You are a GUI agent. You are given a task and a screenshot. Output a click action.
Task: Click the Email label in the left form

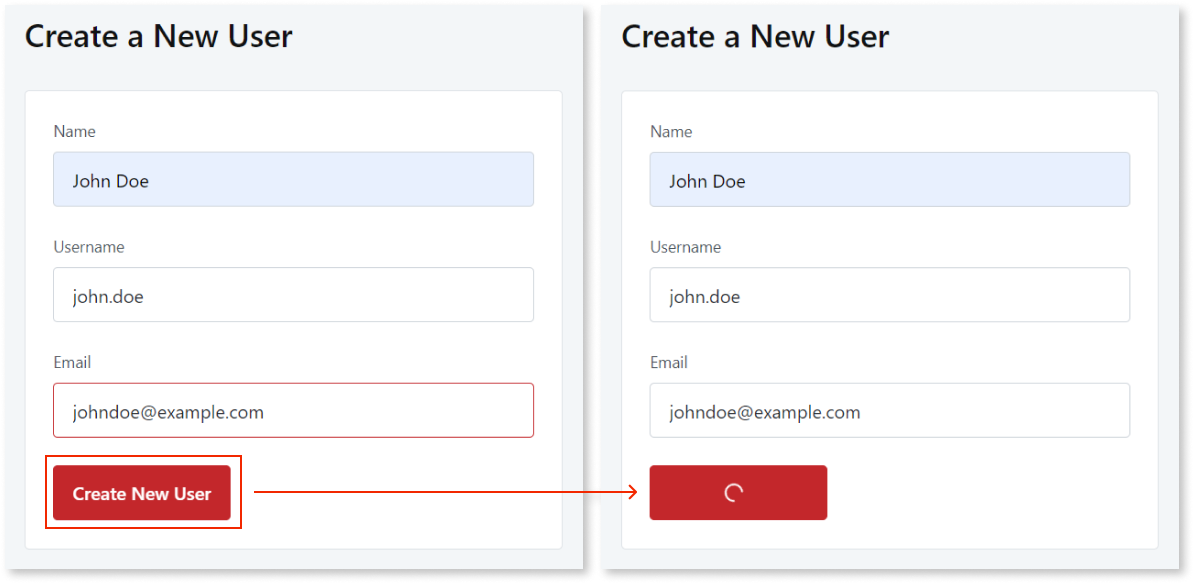click(x=73, y=362)
